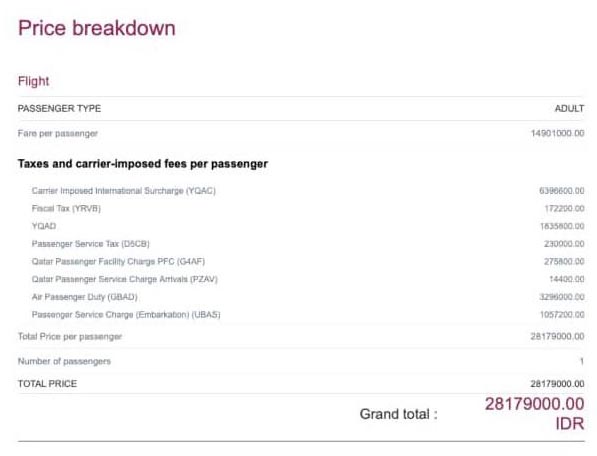Image resolution: width=597 pixels, height=456 pixels.
Task: Click Qatar Passenger Service Charge Arrivals line
Action: coord(125,279)
